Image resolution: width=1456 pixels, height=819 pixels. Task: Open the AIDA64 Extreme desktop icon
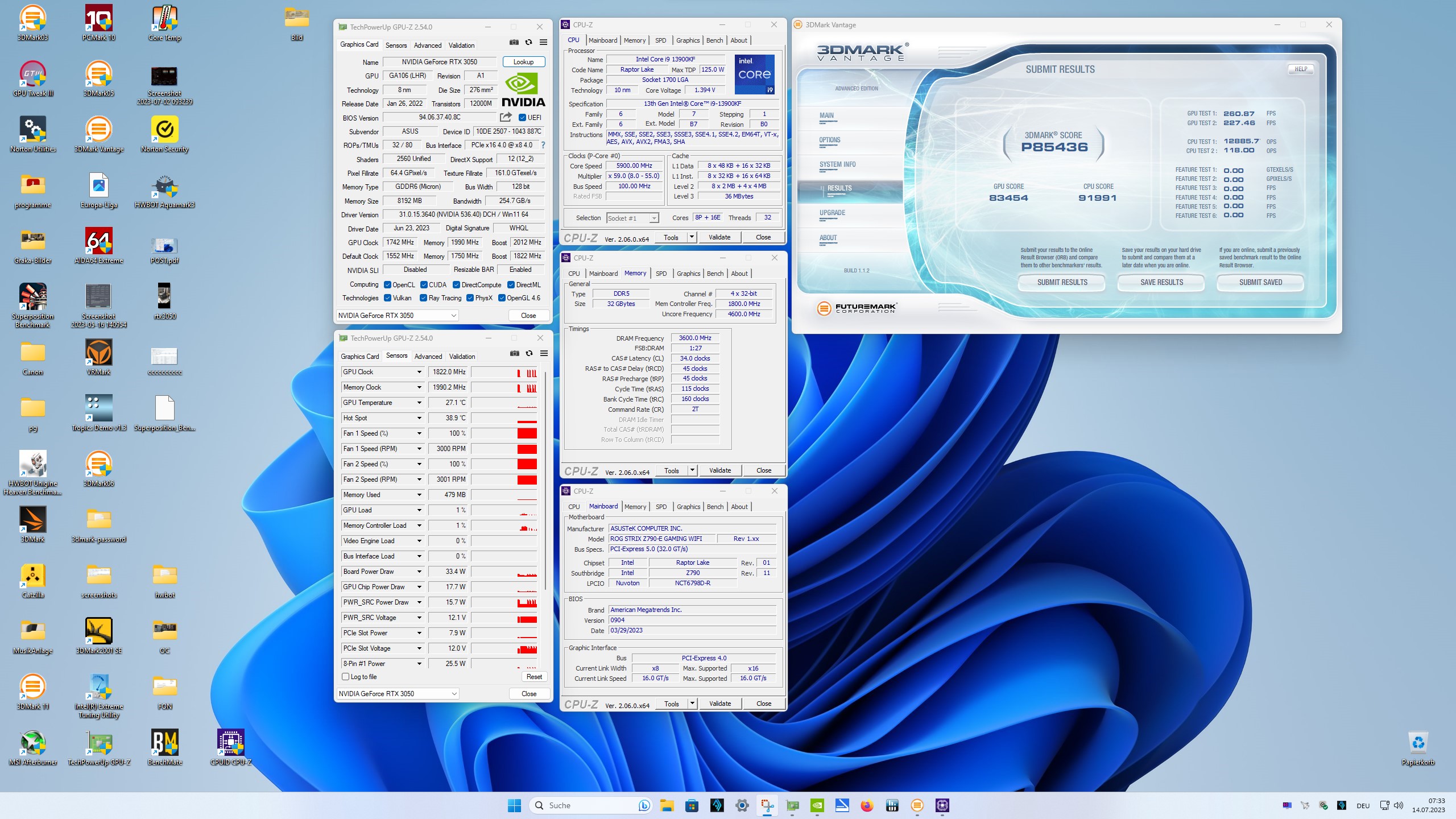pos(98,246)
